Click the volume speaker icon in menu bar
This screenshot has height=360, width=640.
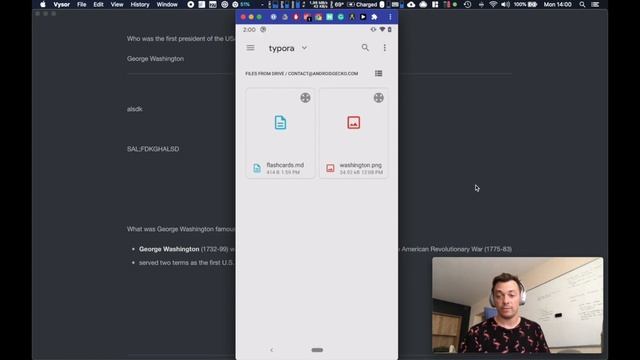[505, 4]
